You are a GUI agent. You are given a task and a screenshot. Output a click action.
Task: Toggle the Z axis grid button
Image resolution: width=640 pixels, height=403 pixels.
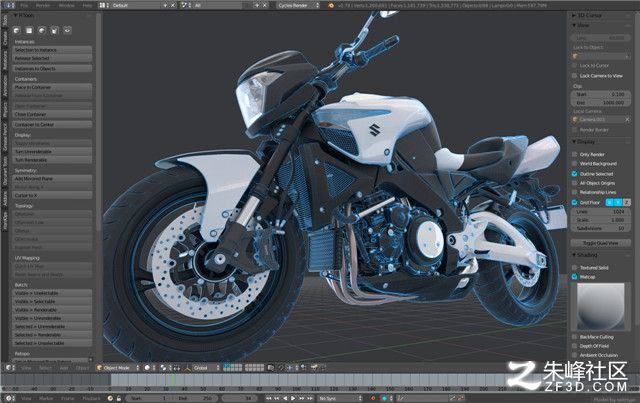[x=627, y=202]
